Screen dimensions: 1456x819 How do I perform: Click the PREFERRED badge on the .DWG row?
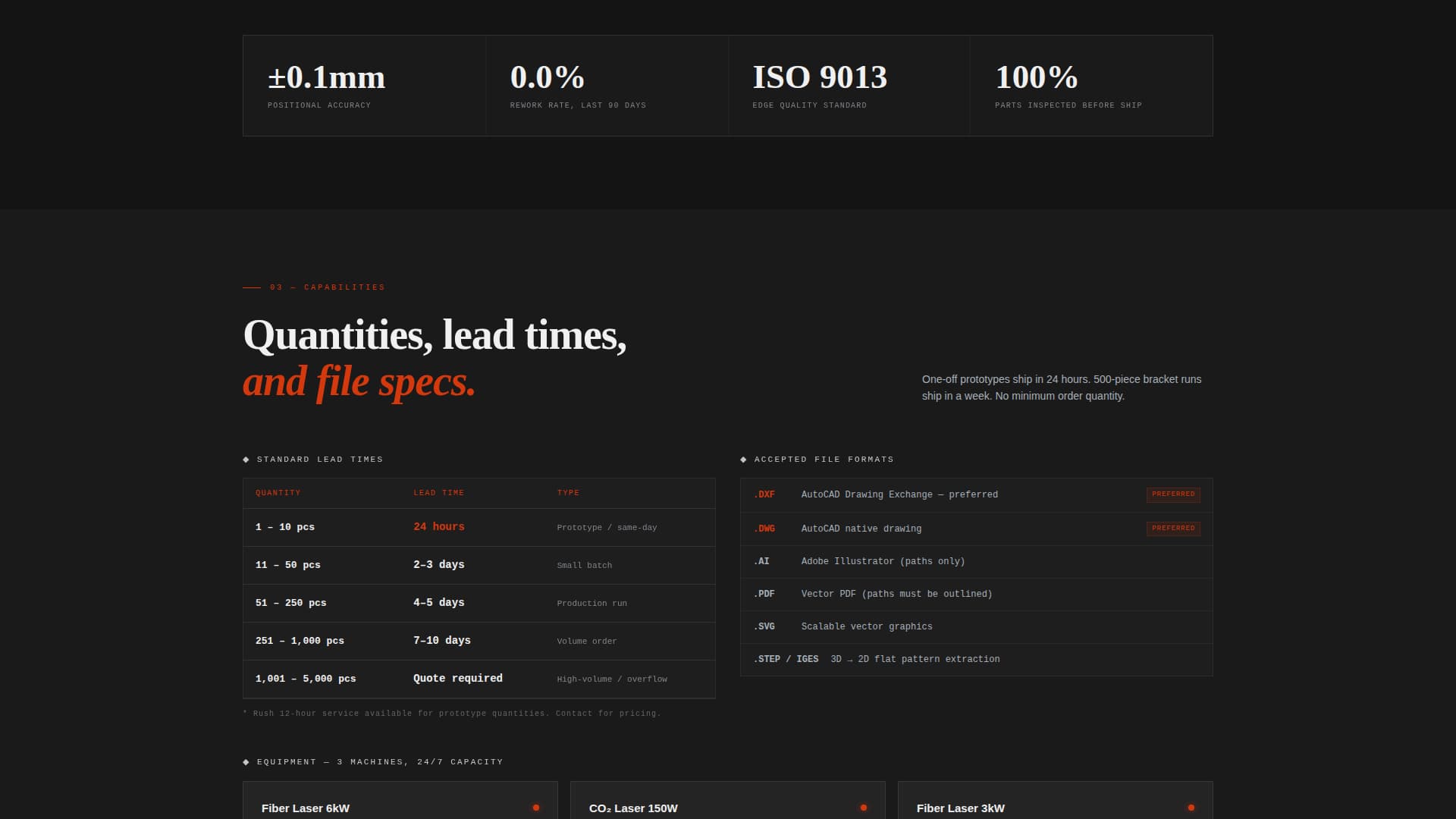click(1173, 529)
